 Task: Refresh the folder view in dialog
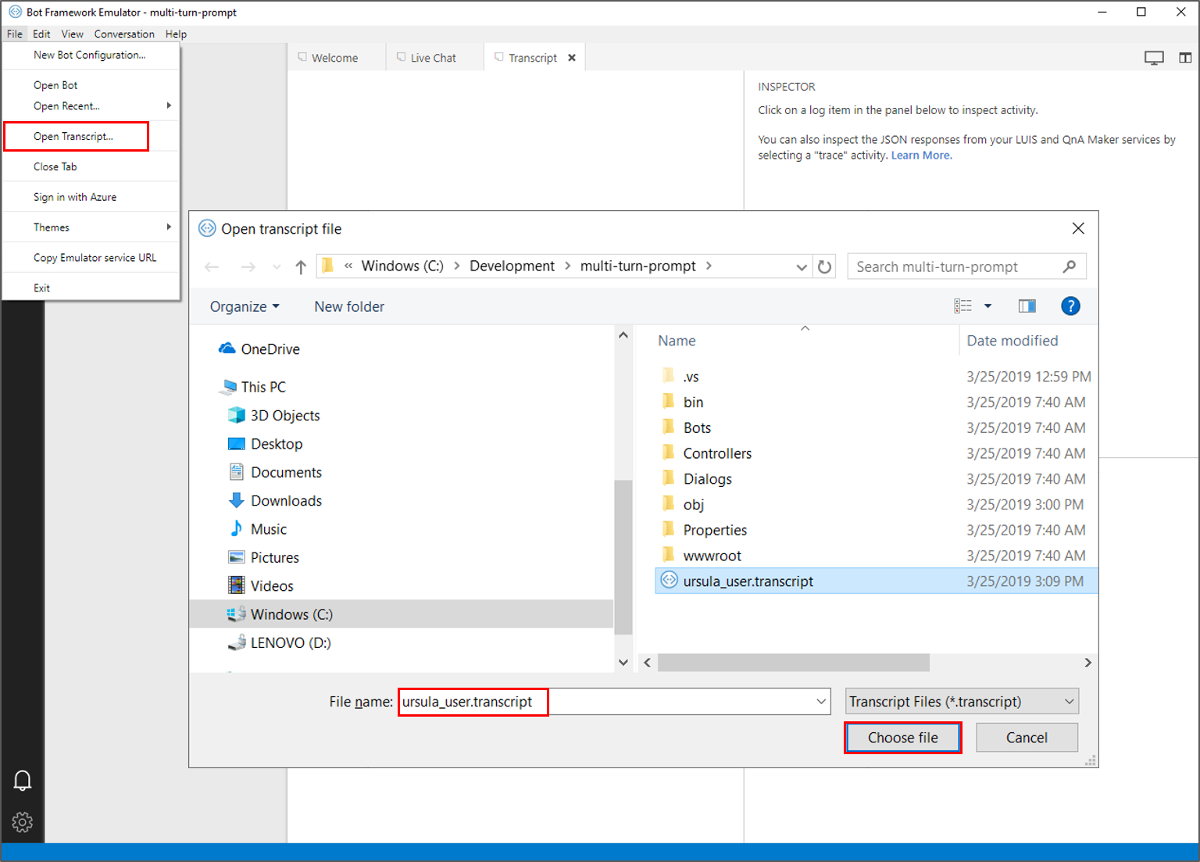[x=825, y=267]
